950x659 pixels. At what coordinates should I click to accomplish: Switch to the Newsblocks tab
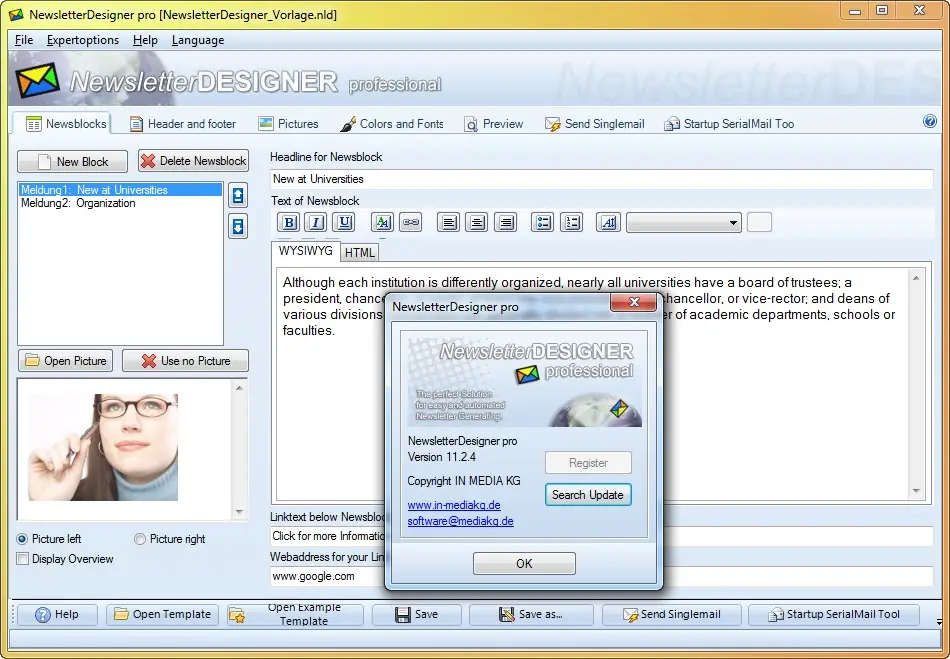pyautogui.click(x=62, y=124)
